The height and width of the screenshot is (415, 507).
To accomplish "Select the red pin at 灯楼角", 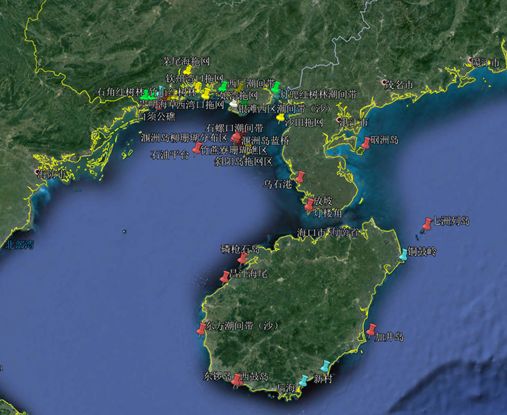I will (x=310, y=204).
